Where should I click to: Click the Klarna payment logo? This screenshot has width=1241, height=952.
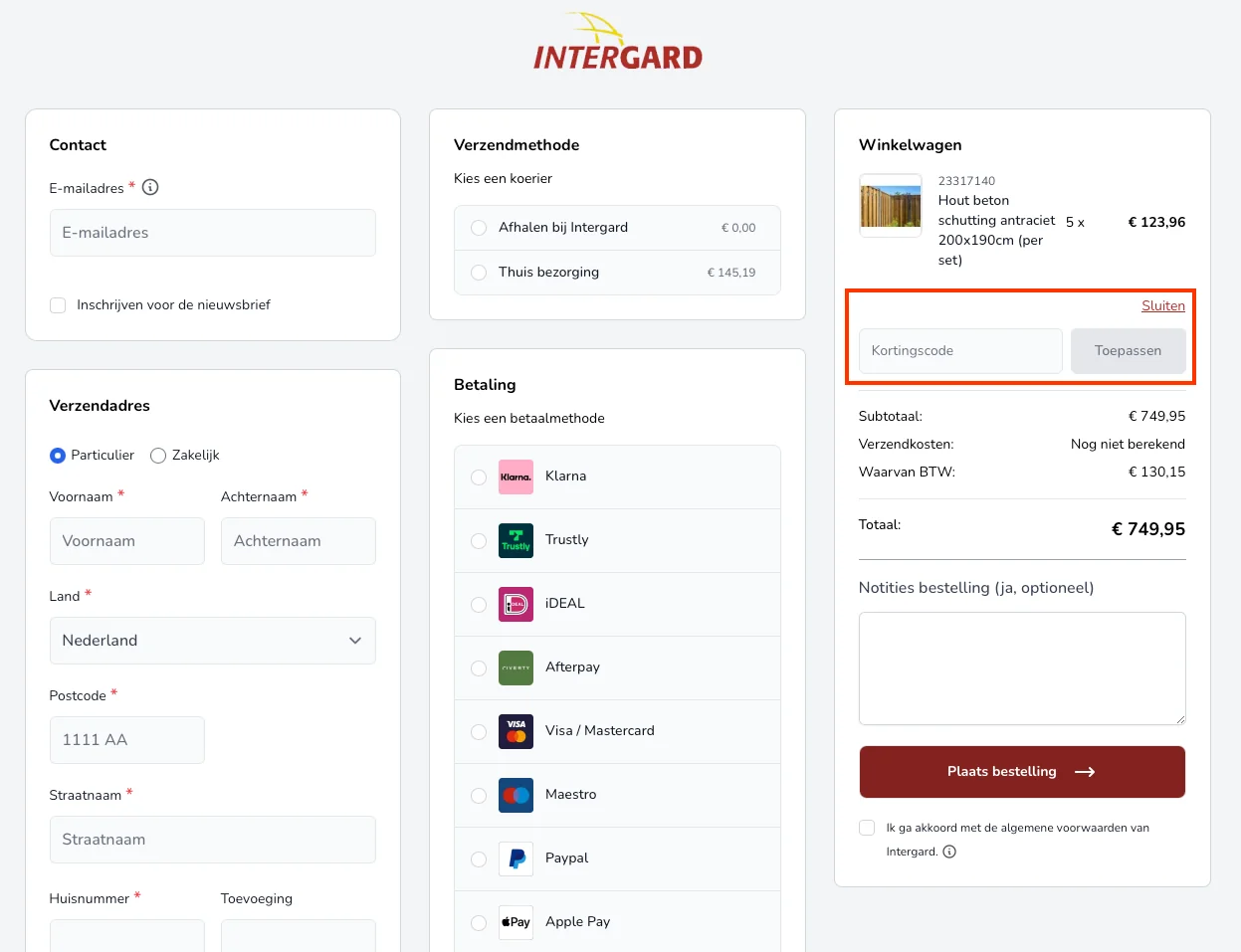click(x=516, y=476)
